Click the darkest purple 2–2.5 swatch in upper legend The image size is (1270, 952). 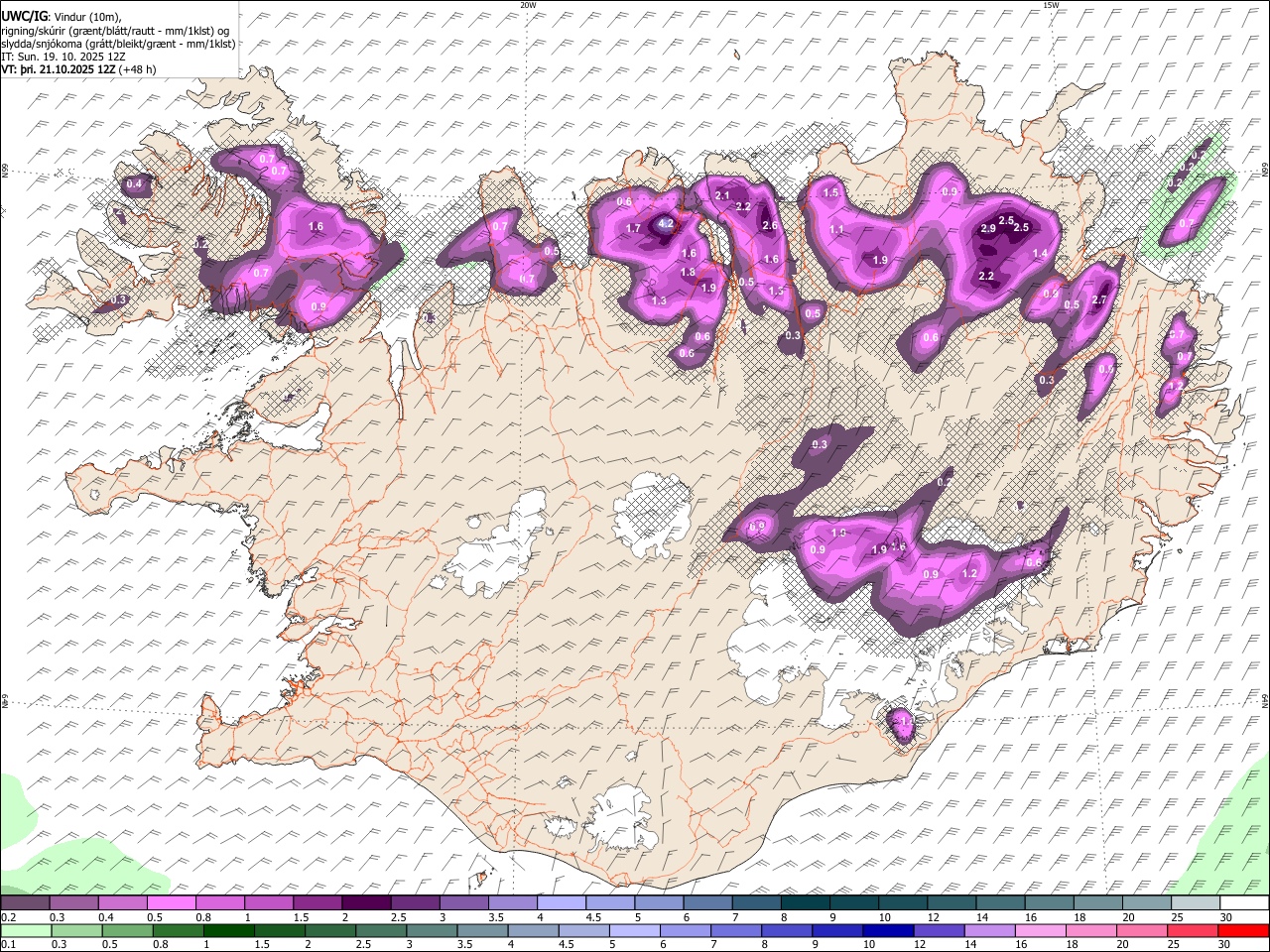(x=366, y=902)
